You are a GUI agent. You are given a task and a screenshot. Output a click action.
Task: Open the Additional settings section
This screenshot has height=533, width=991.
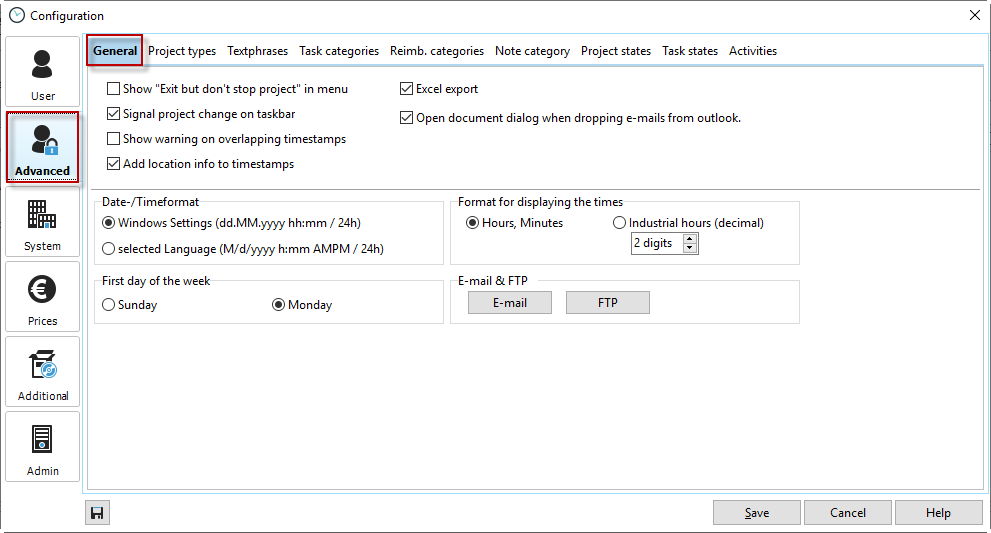click(42, 372)
